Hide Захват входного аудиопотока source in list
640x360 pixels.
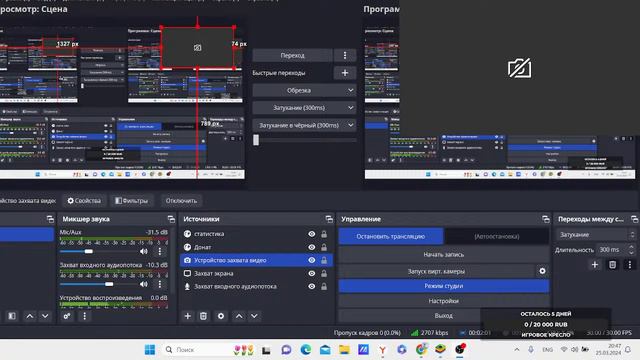(x=311, y=287)
